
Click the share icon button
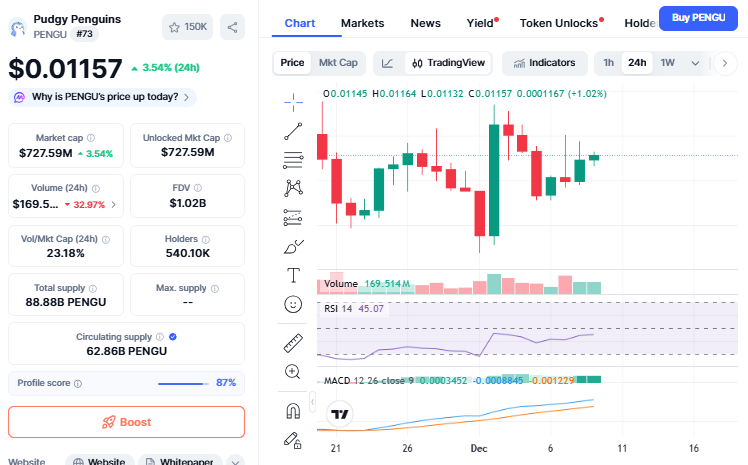point(232,27)
